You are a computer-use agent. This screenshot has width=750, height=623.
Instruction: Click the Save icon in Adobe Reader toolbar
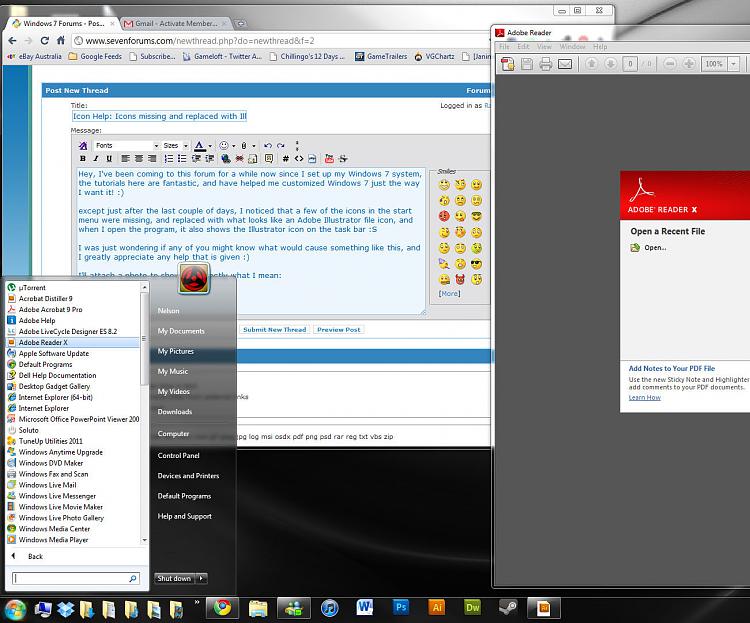pos(527,64)
